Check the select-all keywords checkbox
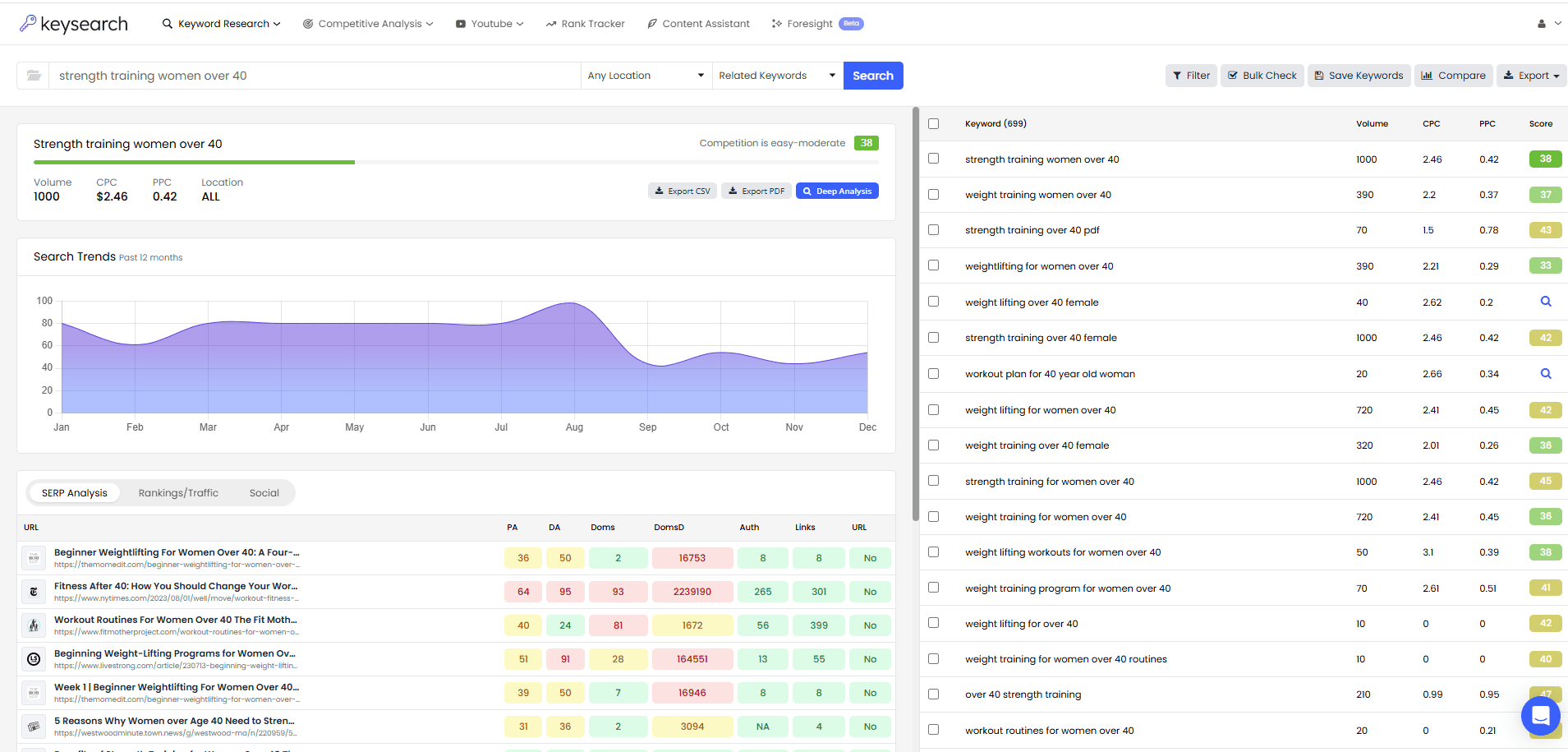 tap(933, 122)
